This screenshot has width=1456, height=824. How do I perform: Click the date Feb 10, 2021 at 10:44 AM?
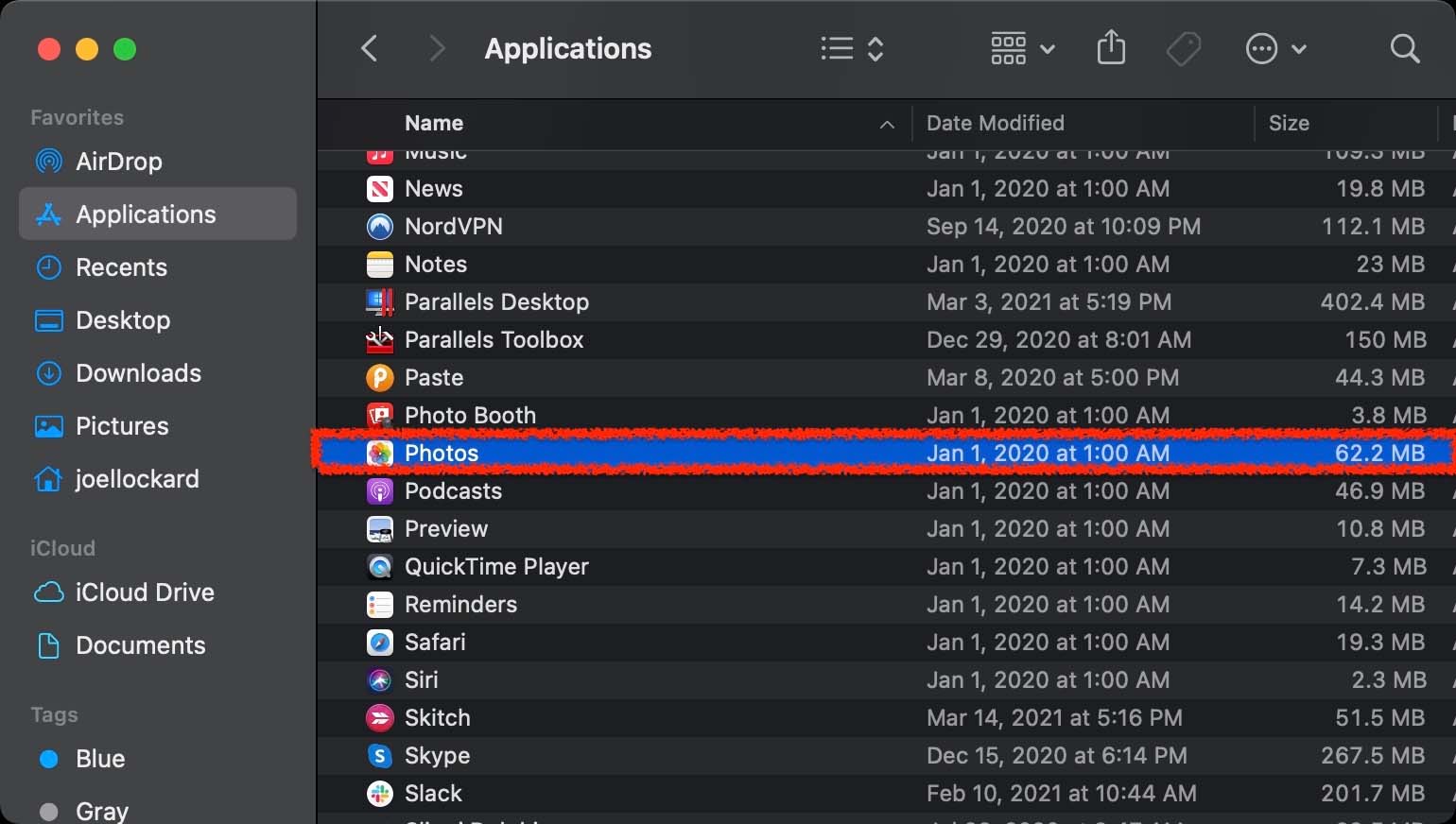(1062, 794)
